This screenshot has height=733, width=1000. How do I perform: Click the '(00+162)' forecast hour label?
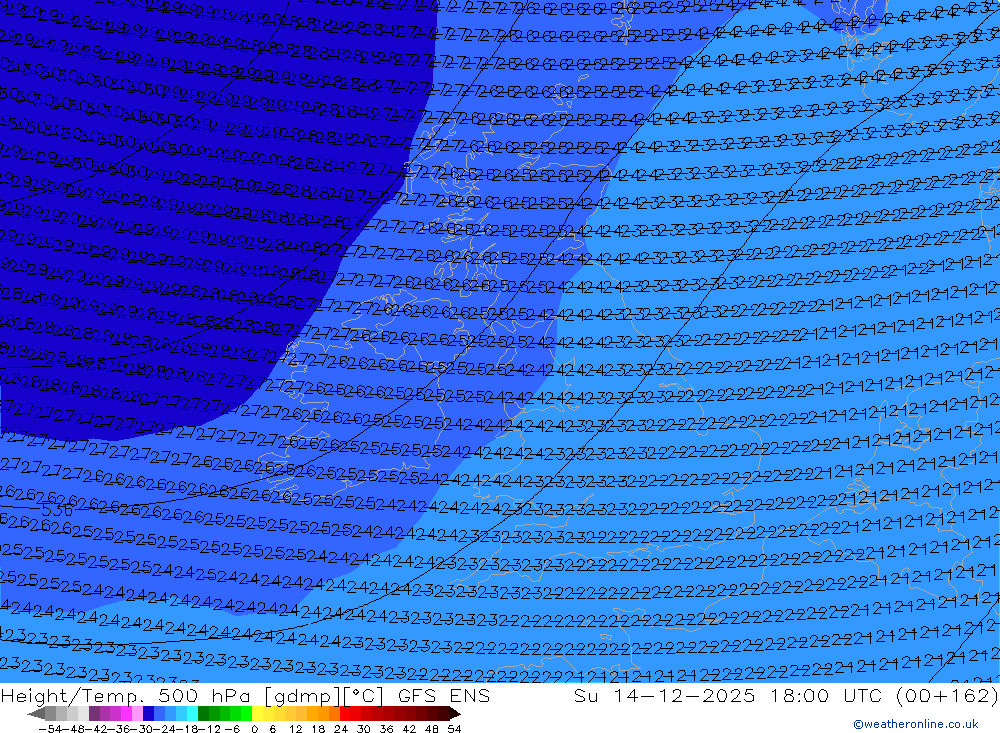(x=946, y=695)
